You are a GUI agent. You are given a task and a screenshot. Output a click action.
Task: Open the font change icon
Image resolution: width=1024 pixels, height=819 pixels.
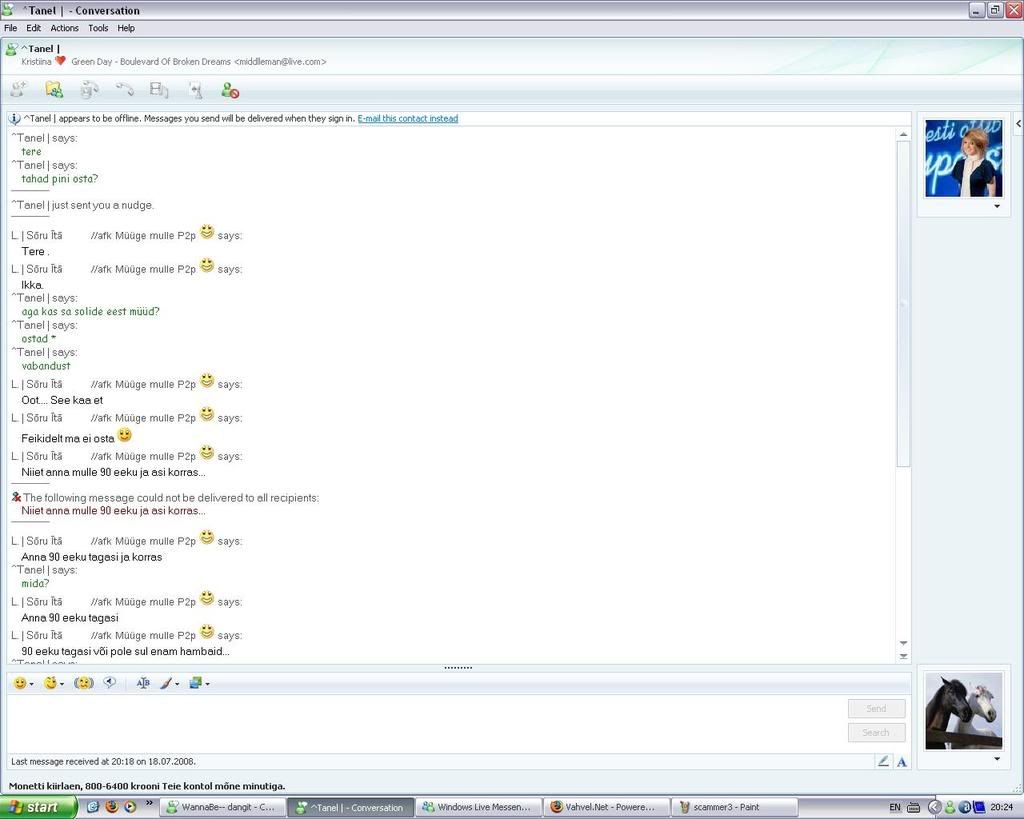pyautogui.click(x=143, y=683)
